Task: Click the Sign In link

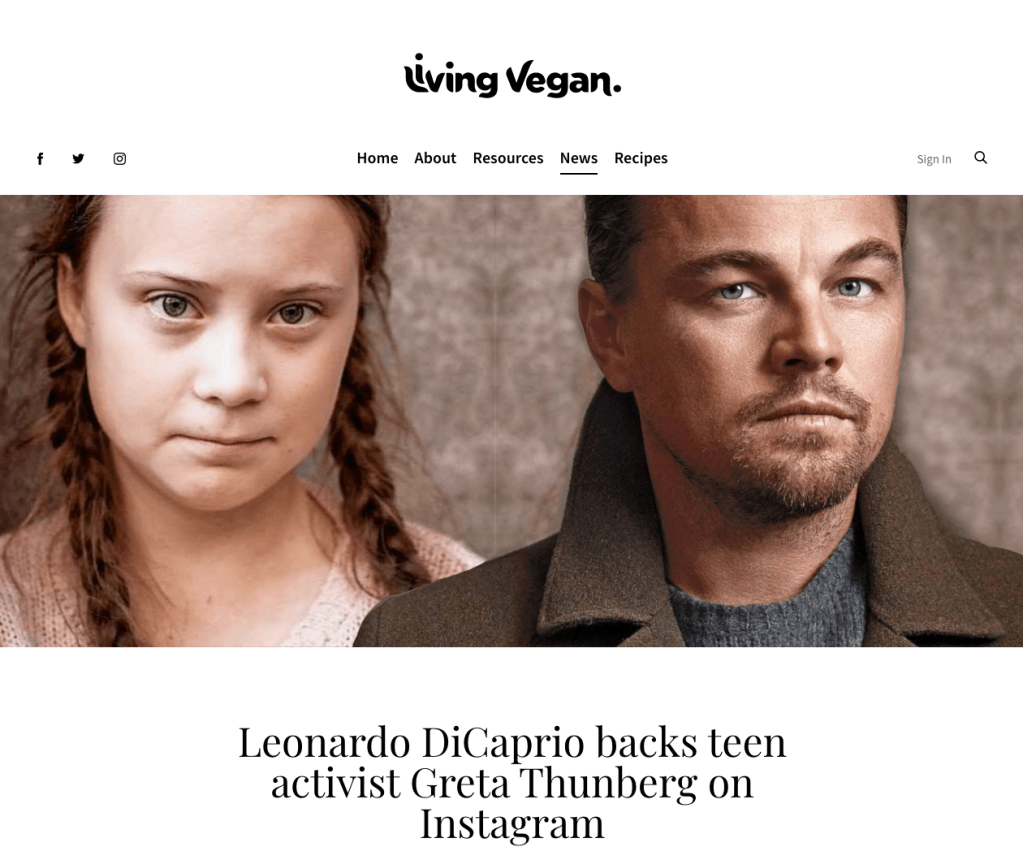Action: click(x=934, y=159)
